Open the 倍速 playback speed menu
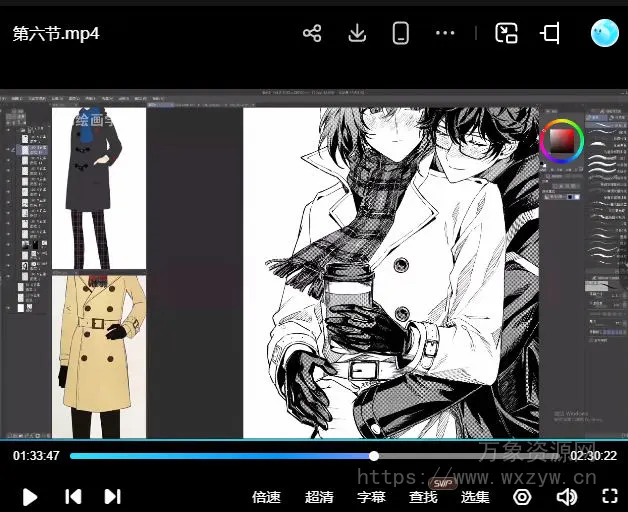 [x=266, y=497]
